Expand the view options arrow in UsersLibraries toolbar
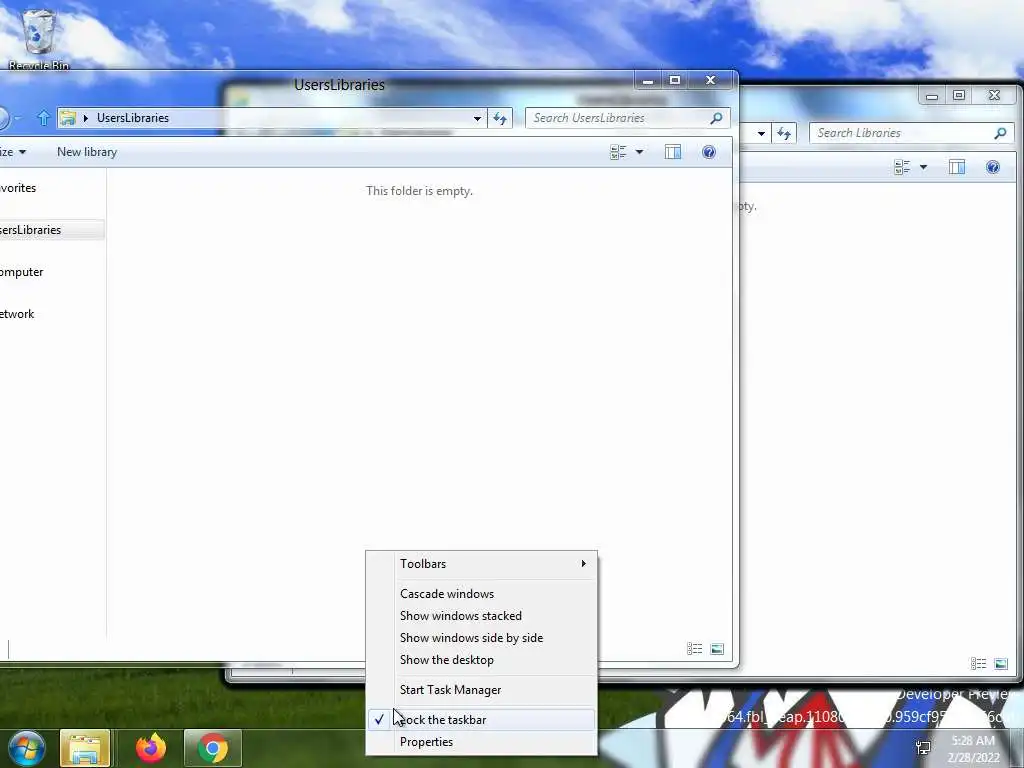Image resolution: width=1024 pixels, height=768 pixels. [x=639, y=152]
